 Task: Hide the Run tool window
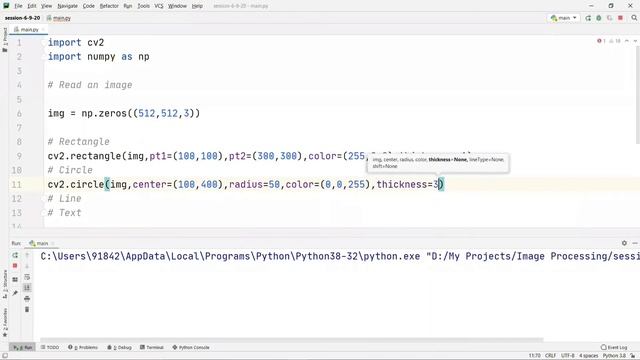[635, 243]
